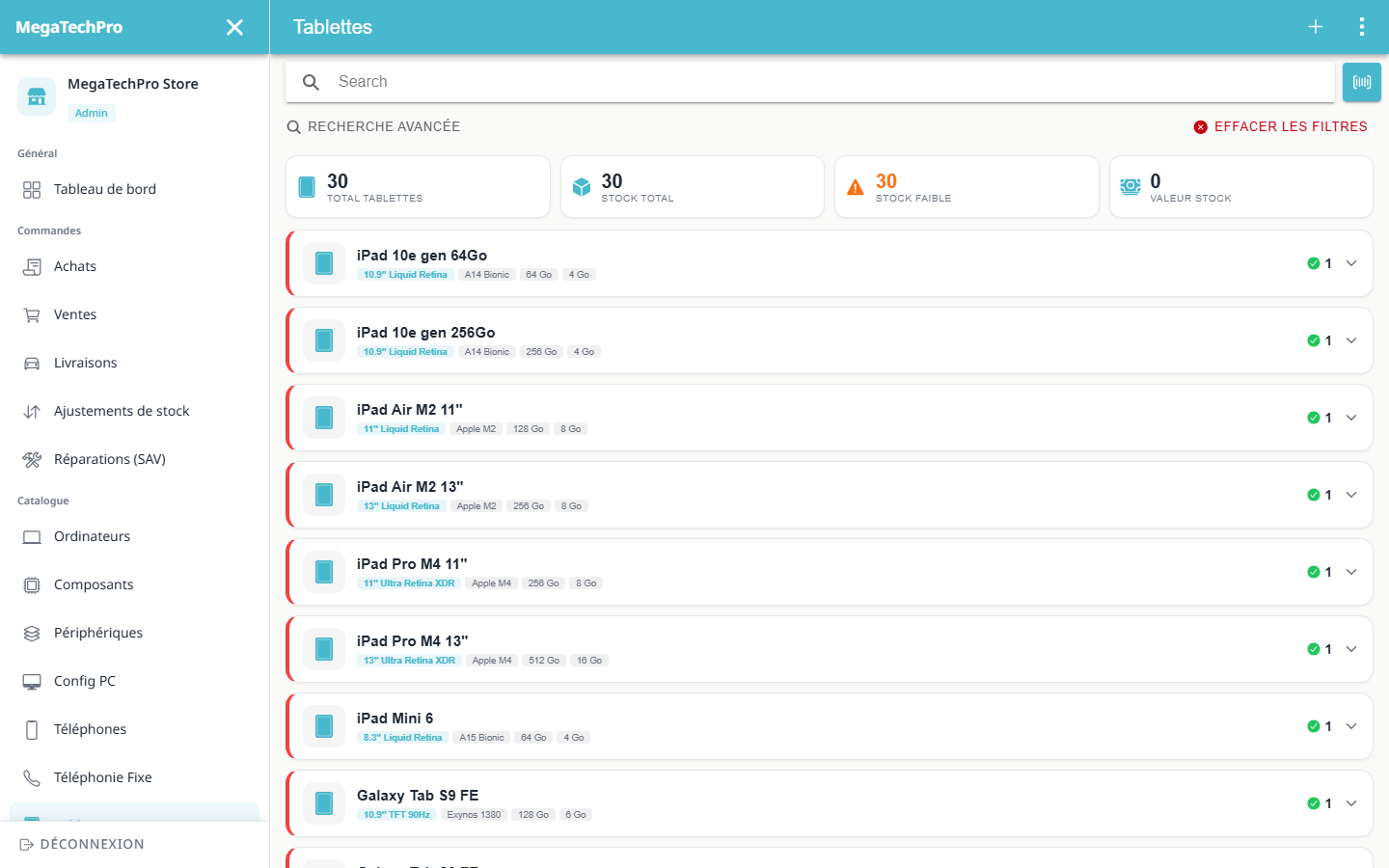Image resolution: width=1389 pixels, height=868 pixels.
Task: Click the Composants chip icon
Action: pos(32,584)
